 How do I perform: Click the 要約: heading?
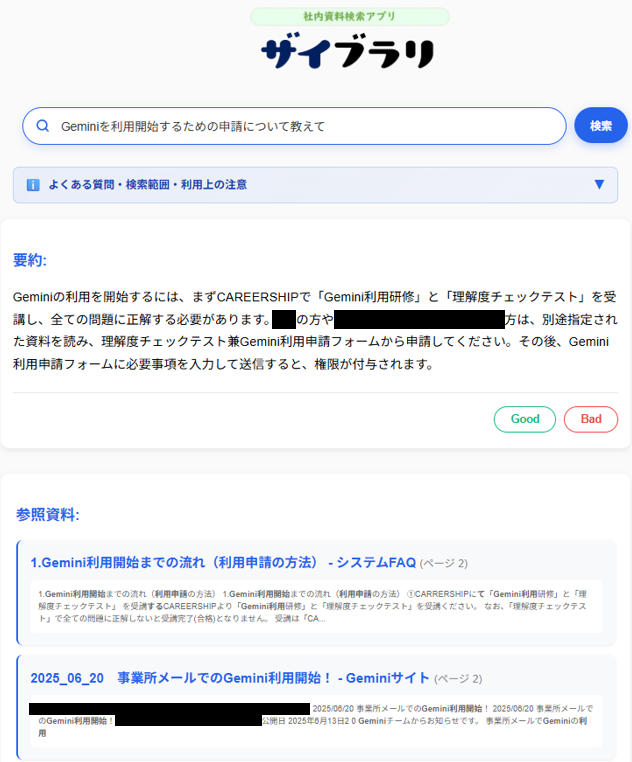coord(30,260)
